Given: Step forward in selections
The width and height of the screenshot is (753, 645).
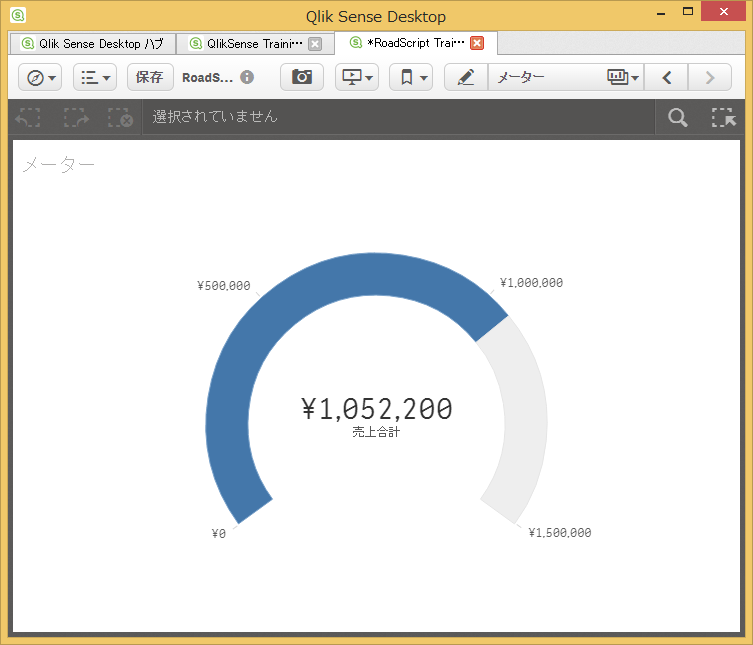Looking at the screenshot, I should click(x=75, y=117).
